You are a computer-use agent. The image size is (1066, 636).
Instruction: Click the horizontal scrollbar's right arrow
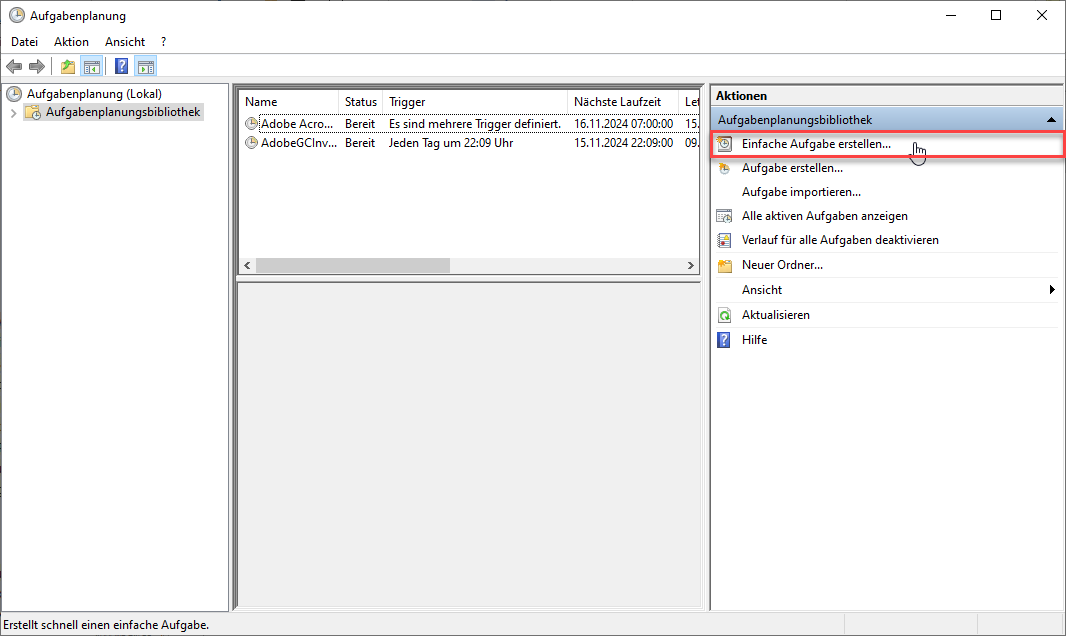coord(690,266)
